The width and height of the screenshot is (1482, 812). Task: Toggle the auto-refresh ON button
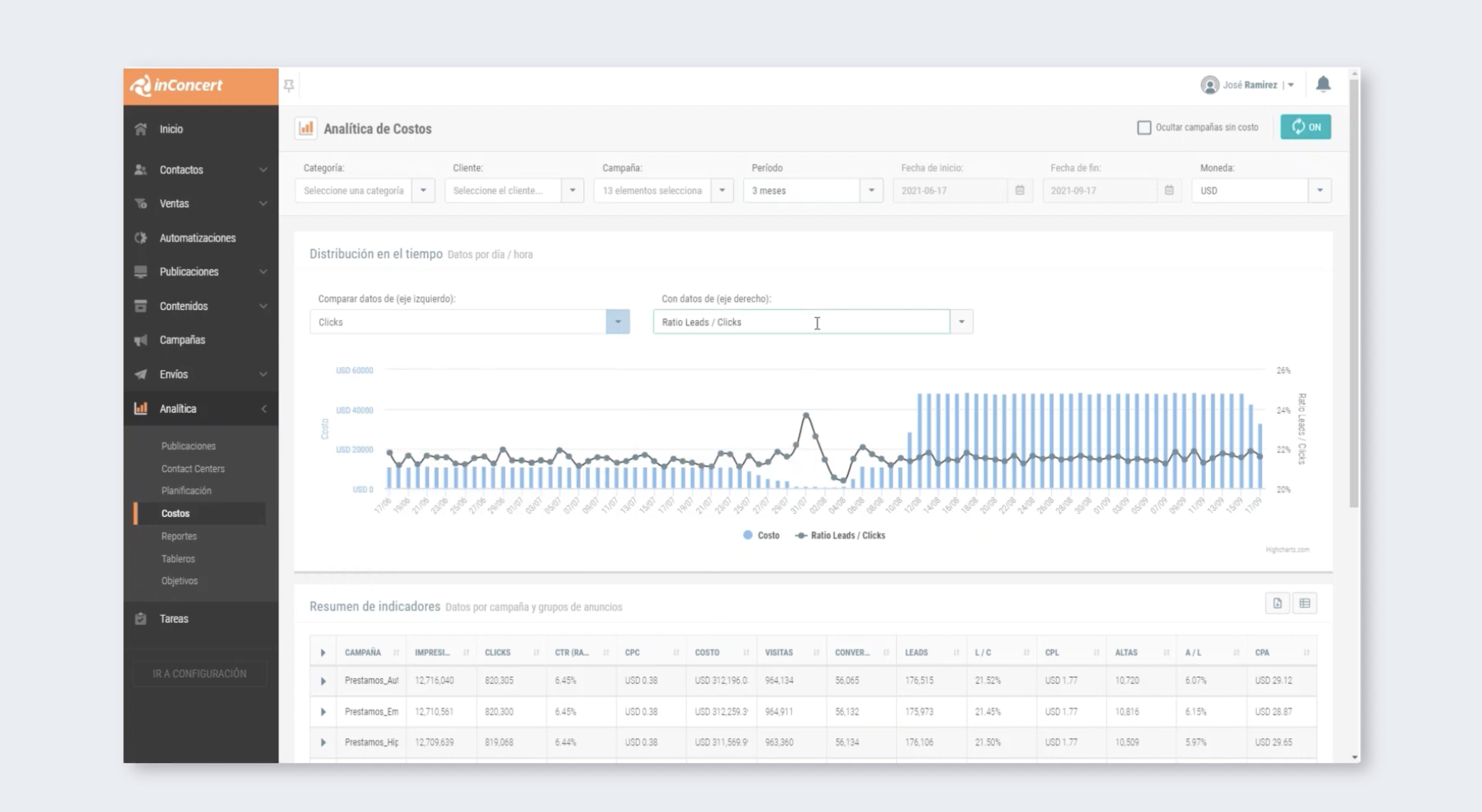(1305, 127)
